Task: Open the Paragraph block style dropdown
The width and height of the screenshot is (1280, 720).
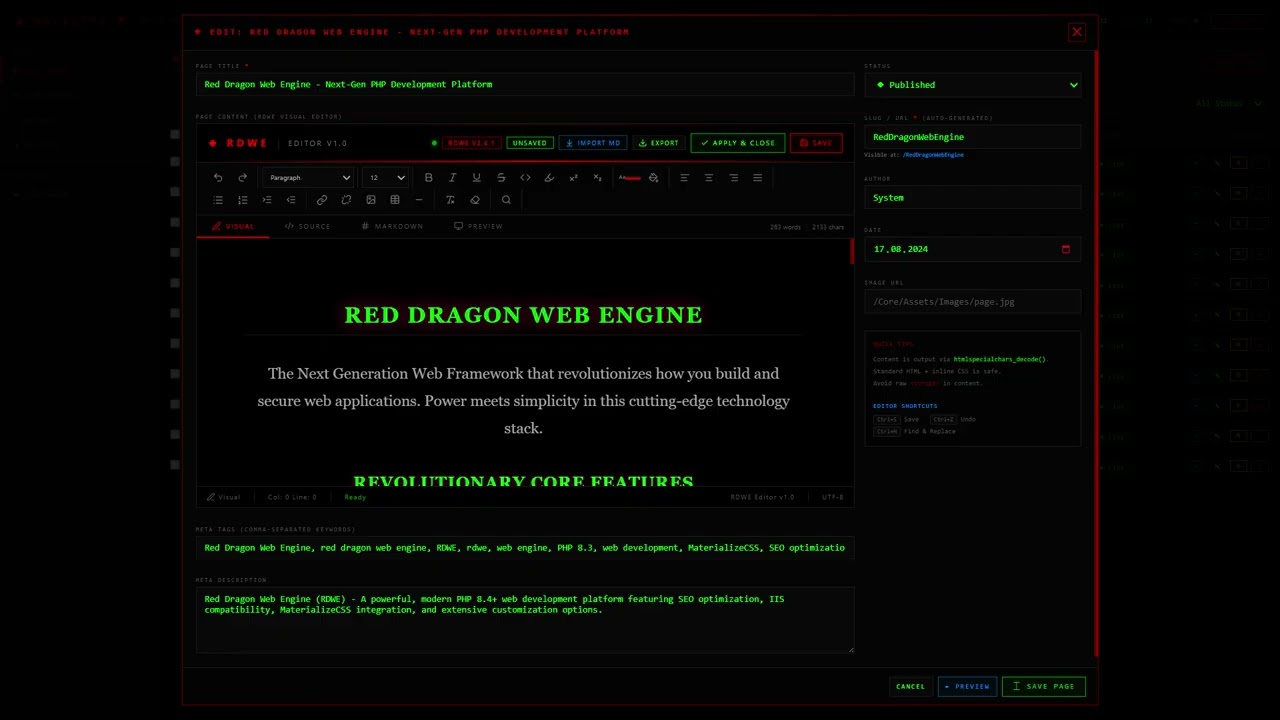Action: click(309, 178)
